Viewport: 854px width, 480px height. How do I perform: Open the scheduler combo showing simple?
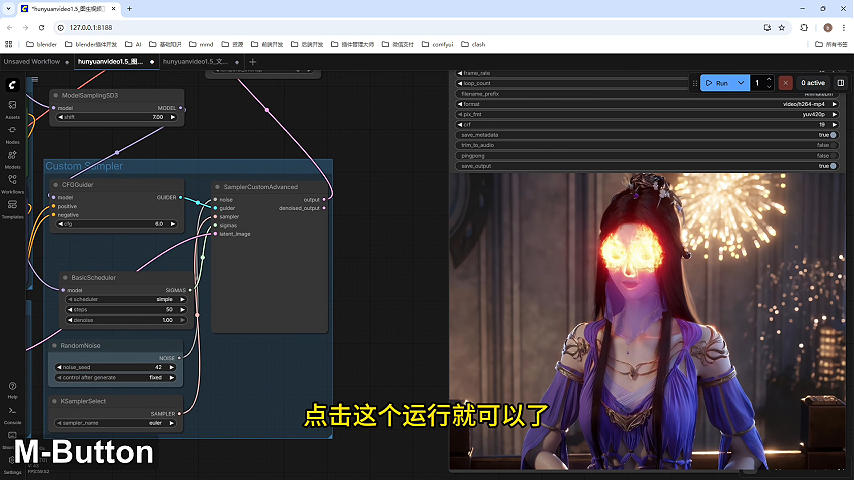[126, 299]
